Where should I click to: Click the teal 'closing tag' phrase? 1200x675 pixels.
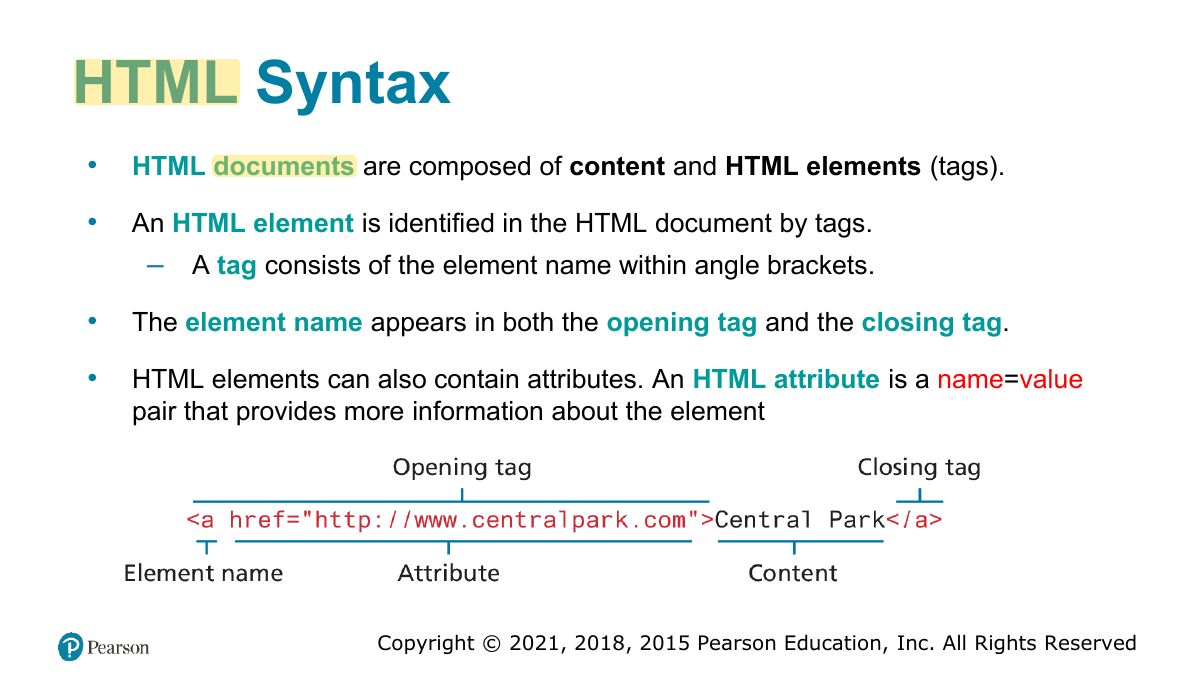pos(931,323)
